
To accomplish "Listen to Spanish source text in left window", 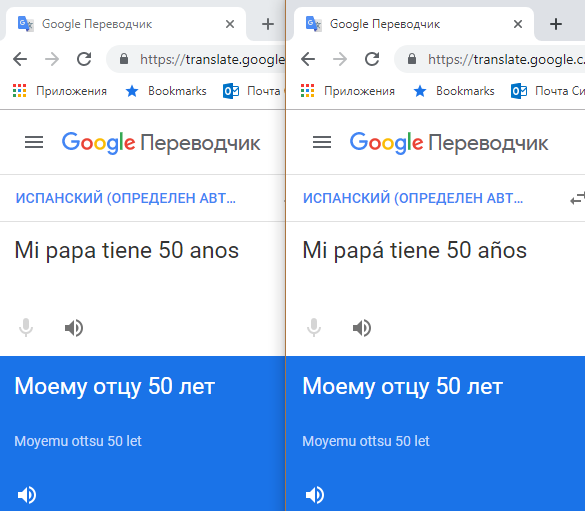I will [x=74, y=328].
